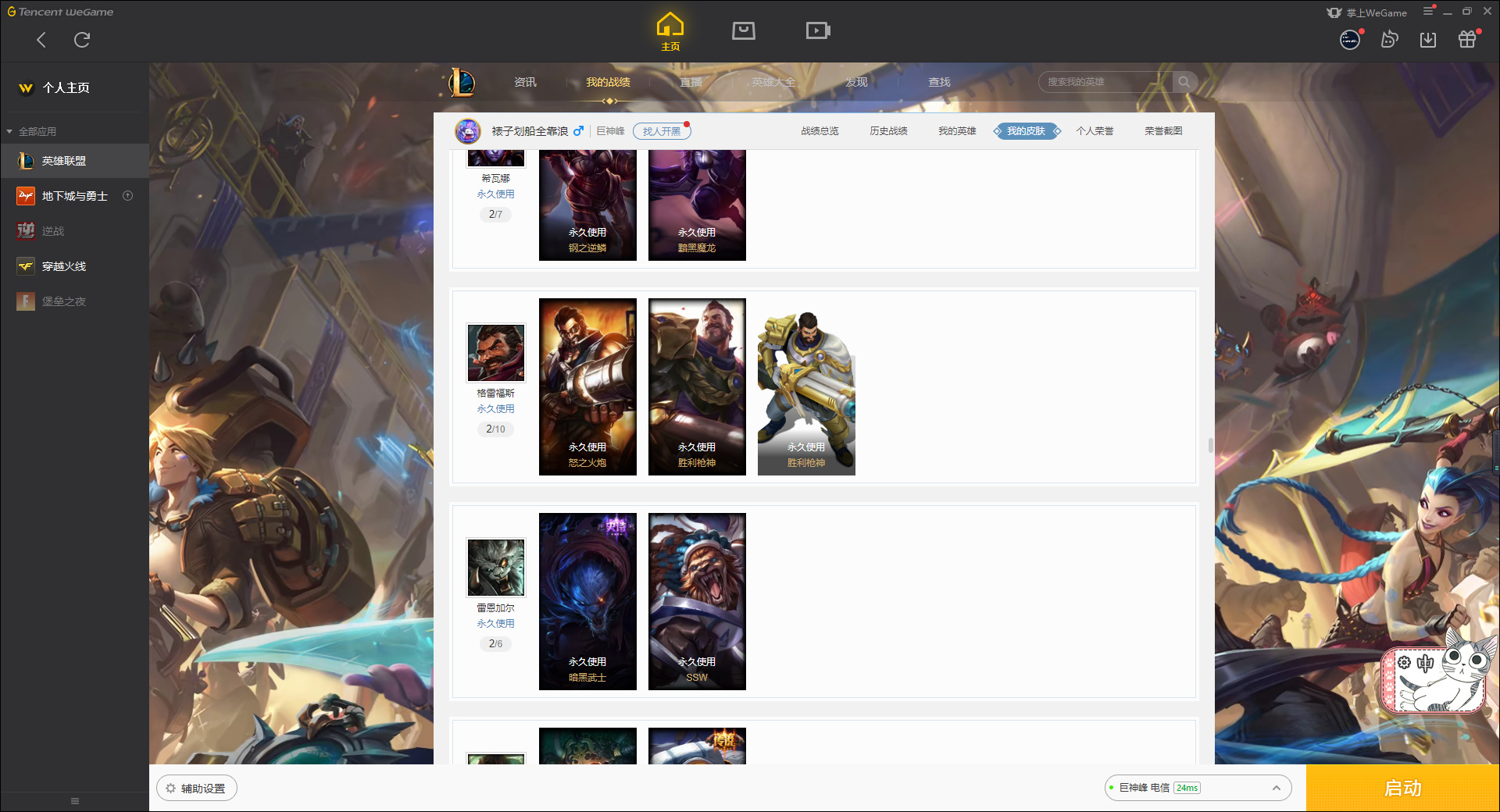The height and width of the screenshot is (812, 1500).
Task: Click the sidebar bottom collapse handle
Action: pos(75,801)
